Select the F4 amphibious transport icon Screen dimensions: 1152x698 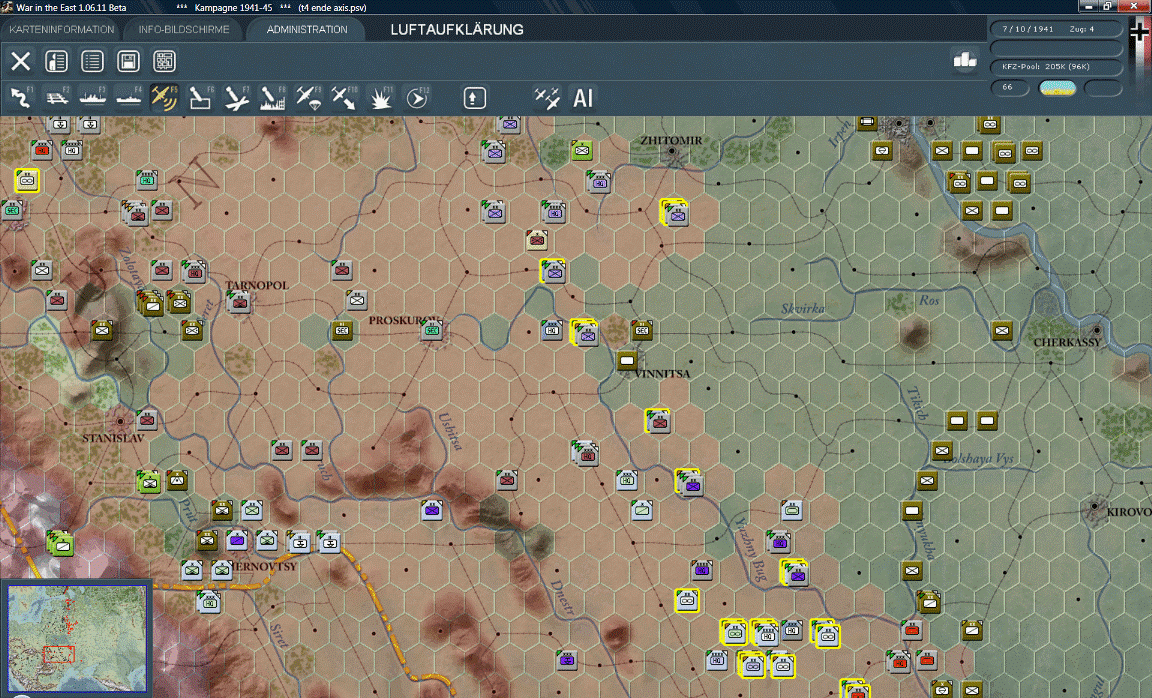tap(129, 98)
